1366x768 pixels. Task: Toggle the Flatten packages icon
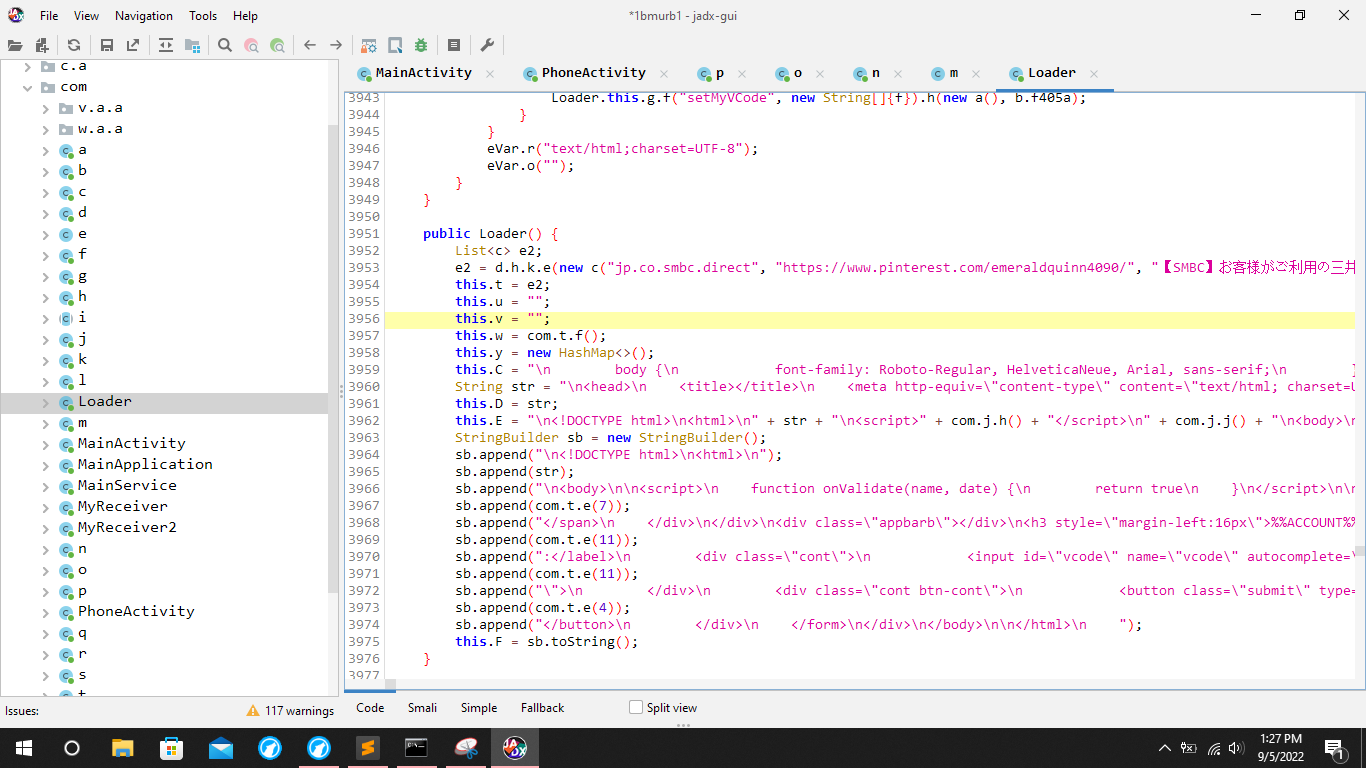(x=192, y=45)
